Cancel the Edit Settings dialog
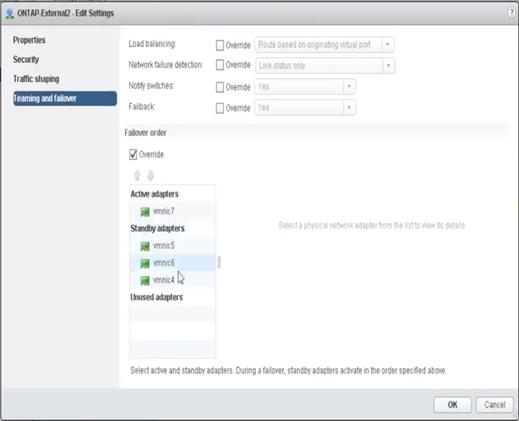Viewport: 519px width, 421px height. [494, 405]
